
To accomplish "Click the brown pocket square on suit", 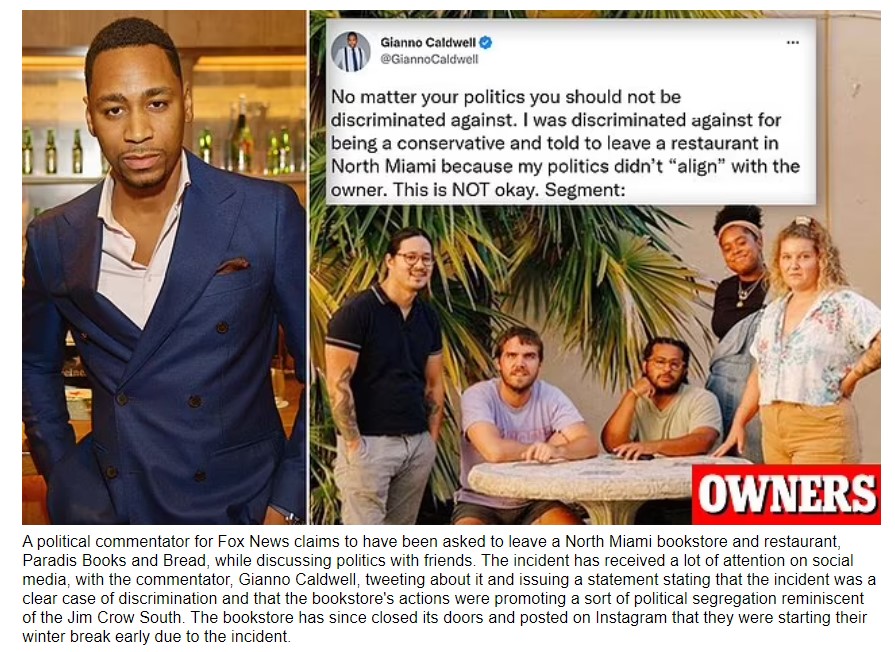I will 233,265.
